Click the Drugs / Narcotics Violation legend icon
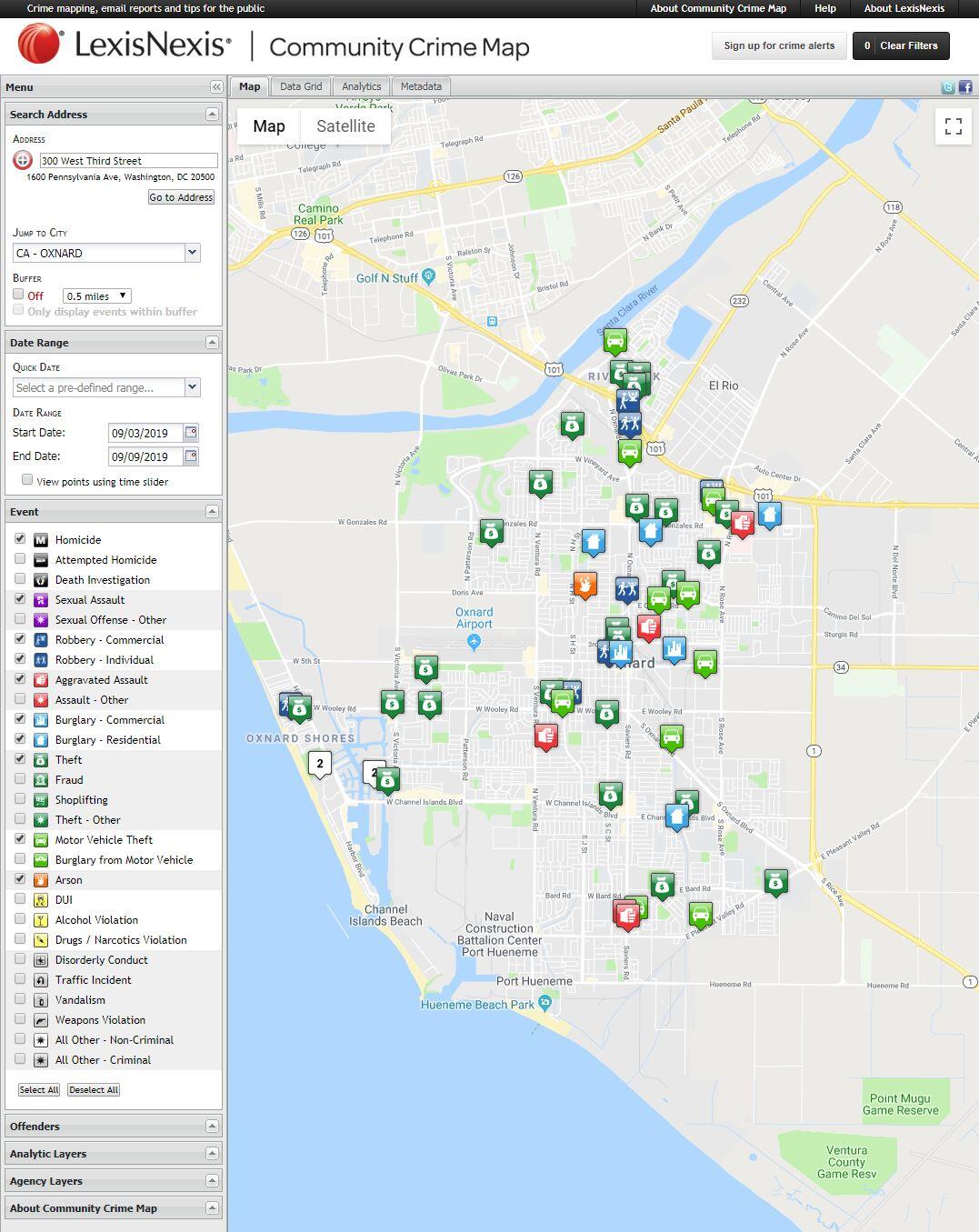 click(40, 940)
